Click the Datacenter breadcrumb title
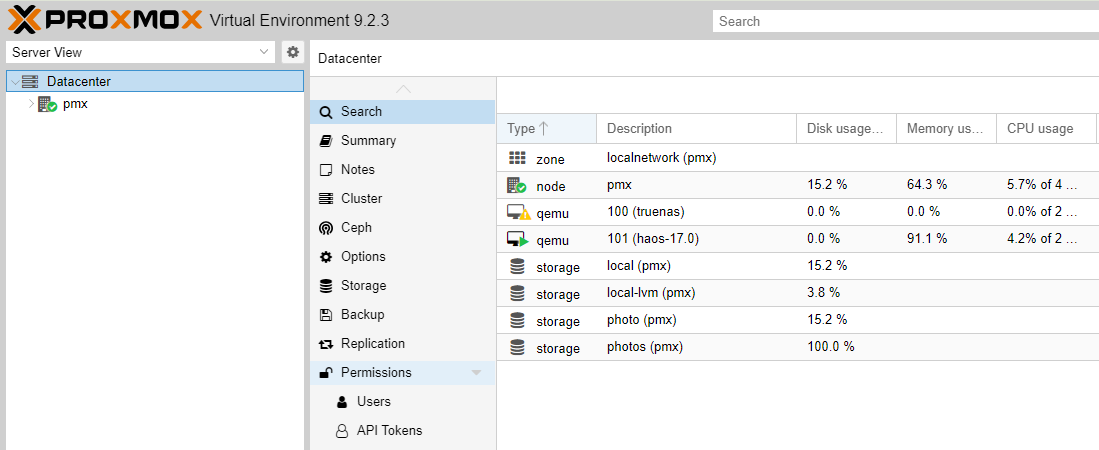The image size is (1099, 450). click(350, 59)
